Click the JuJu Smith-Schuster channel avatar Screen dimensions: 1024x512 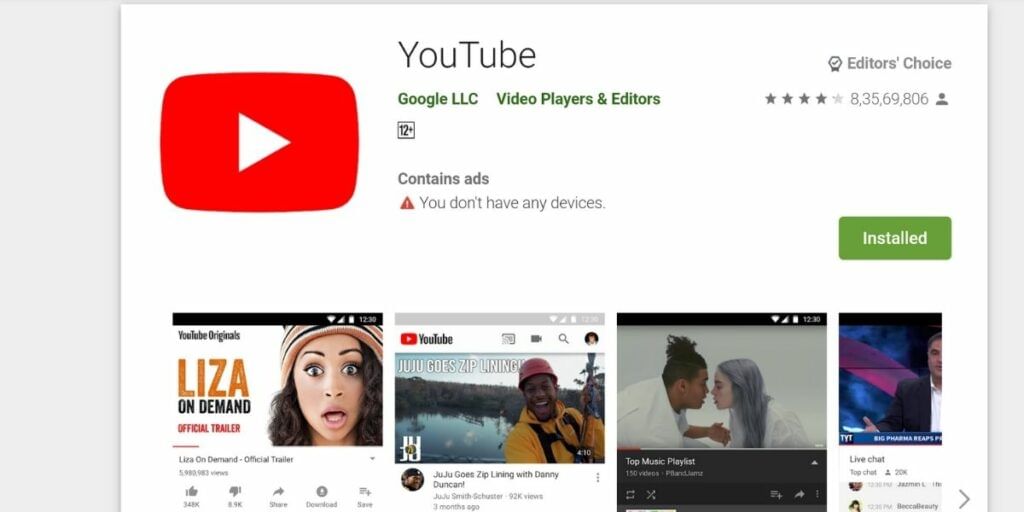click(412, 479)
